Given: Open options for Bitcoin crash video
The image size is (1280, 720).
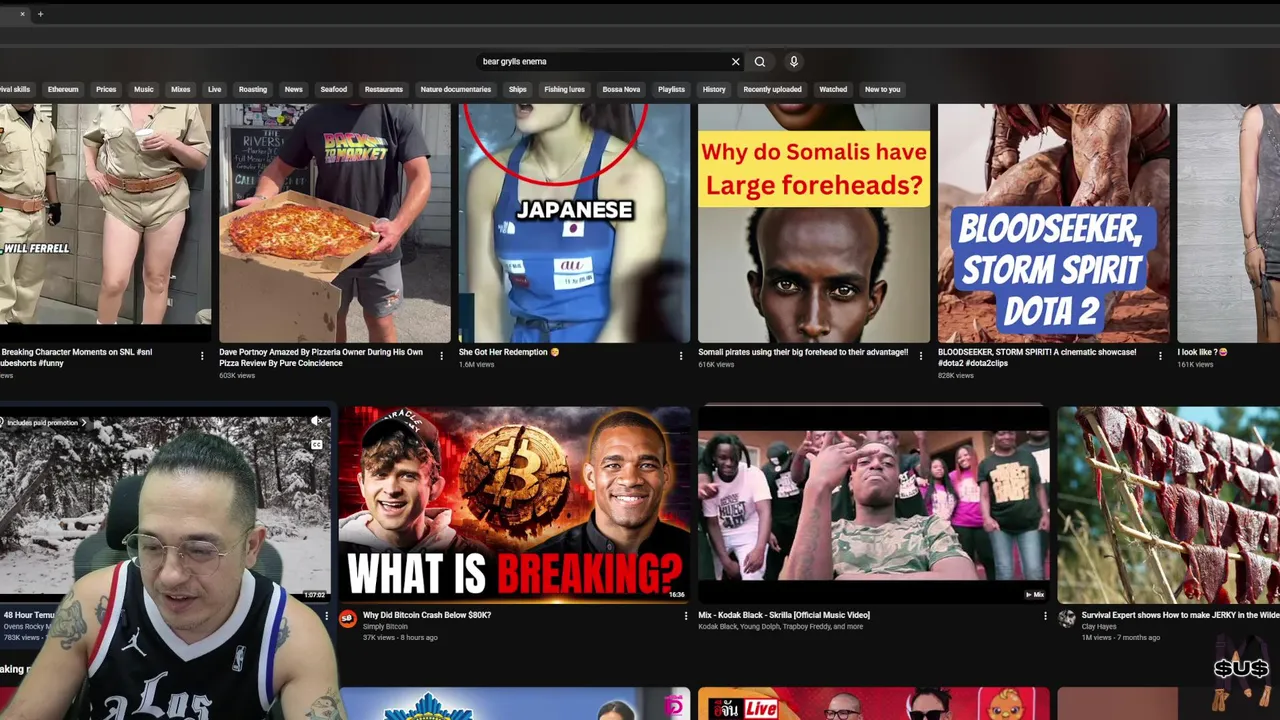Looking at the screenshot, I should (x=686, y=616).
